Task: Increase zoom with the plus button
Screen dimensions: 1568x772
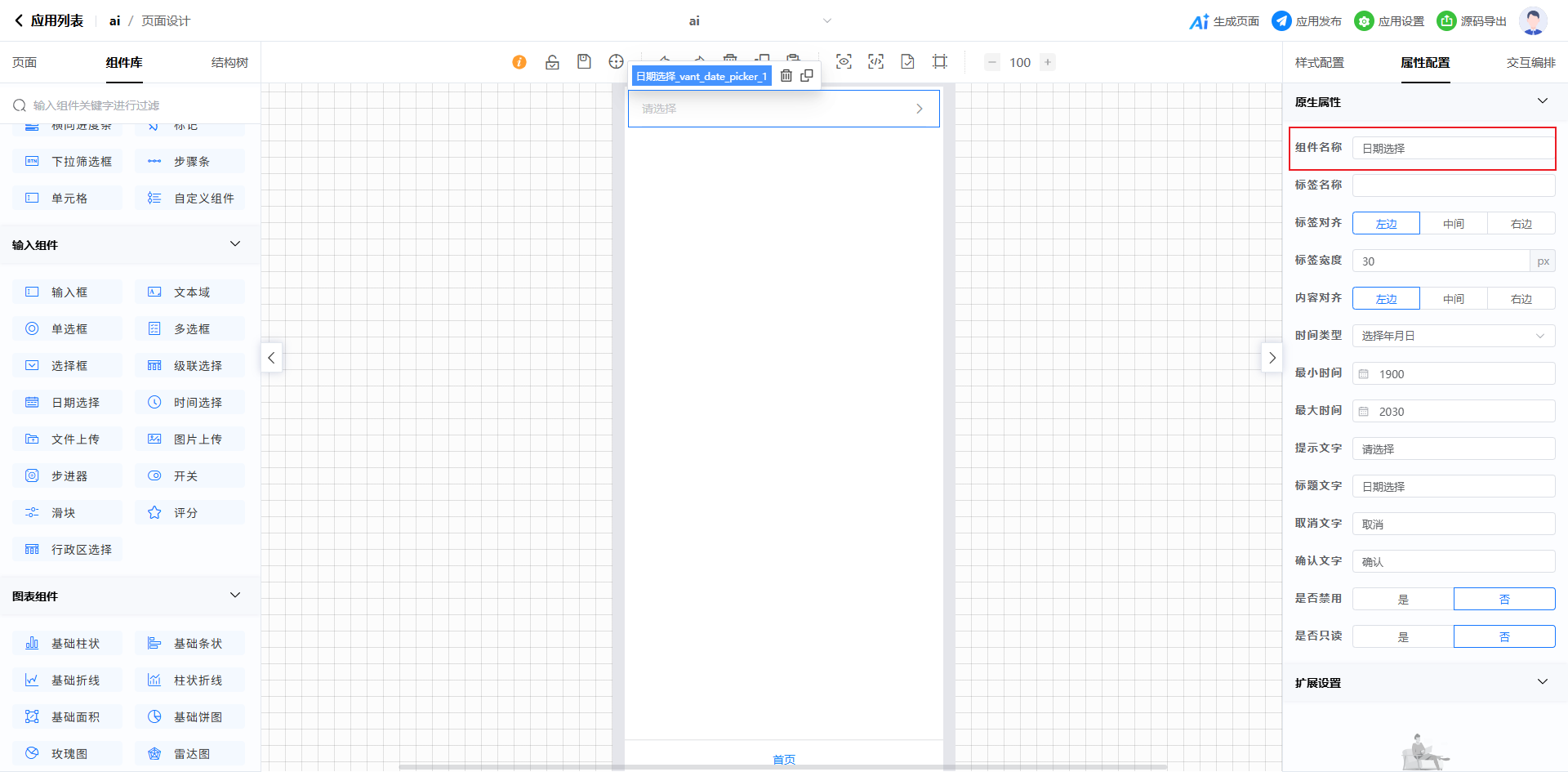Action: click(1048, 62)
